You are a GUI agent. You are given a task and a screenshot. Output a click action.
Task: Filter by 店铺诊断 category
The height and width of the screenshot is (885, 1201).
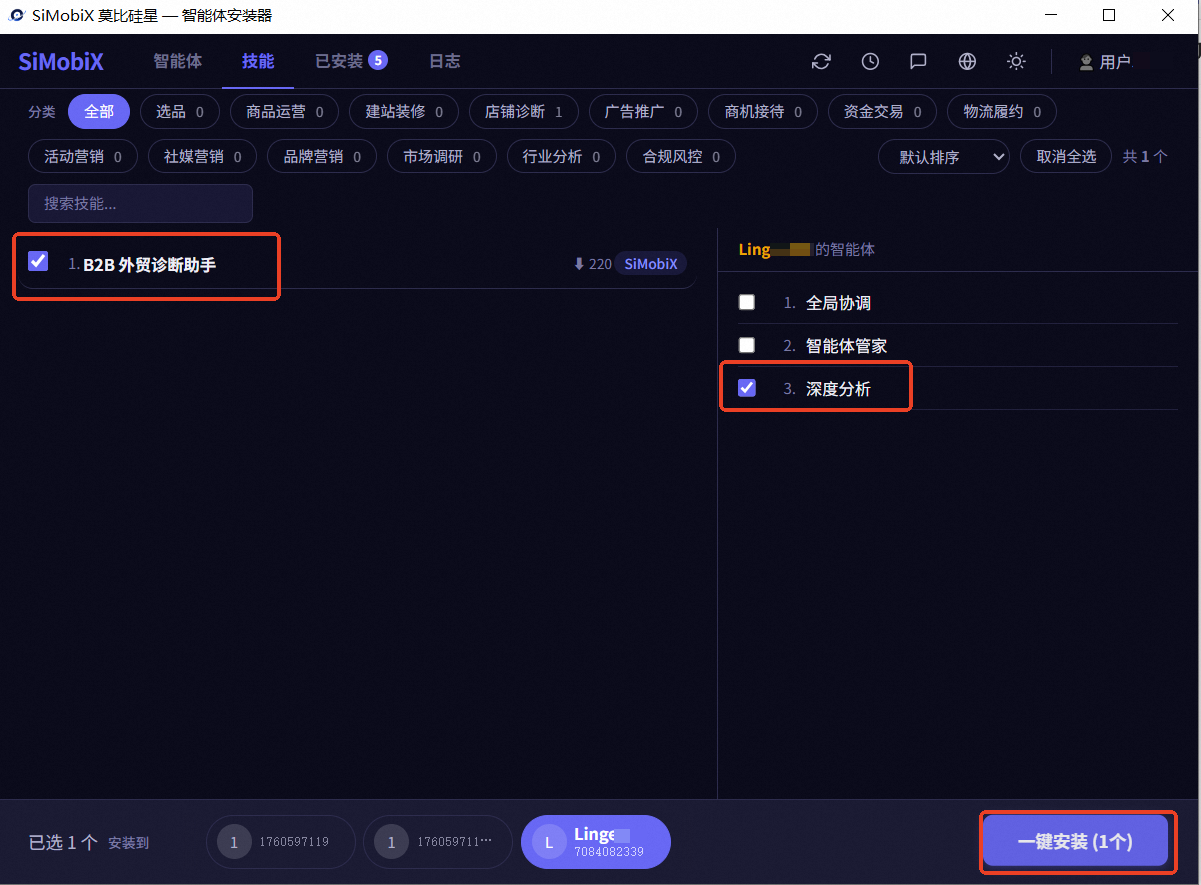point(524,112)
